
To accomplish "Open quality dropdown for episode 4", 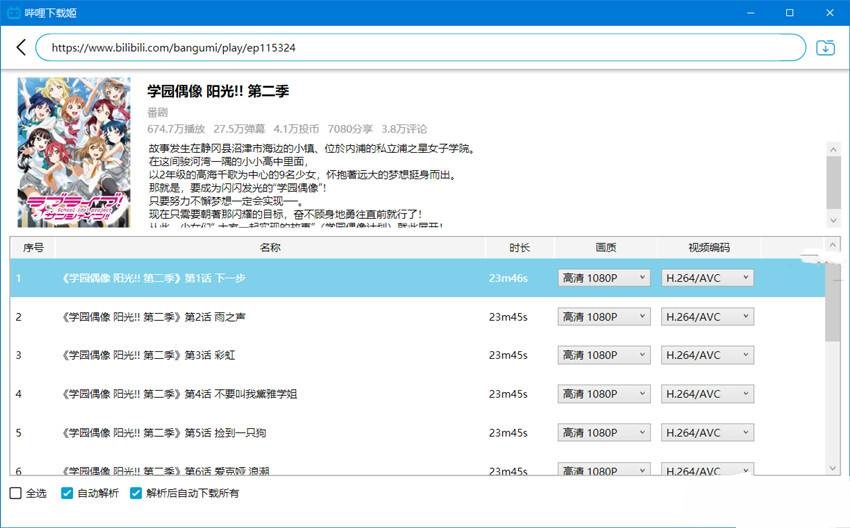I will coord(604,394).
